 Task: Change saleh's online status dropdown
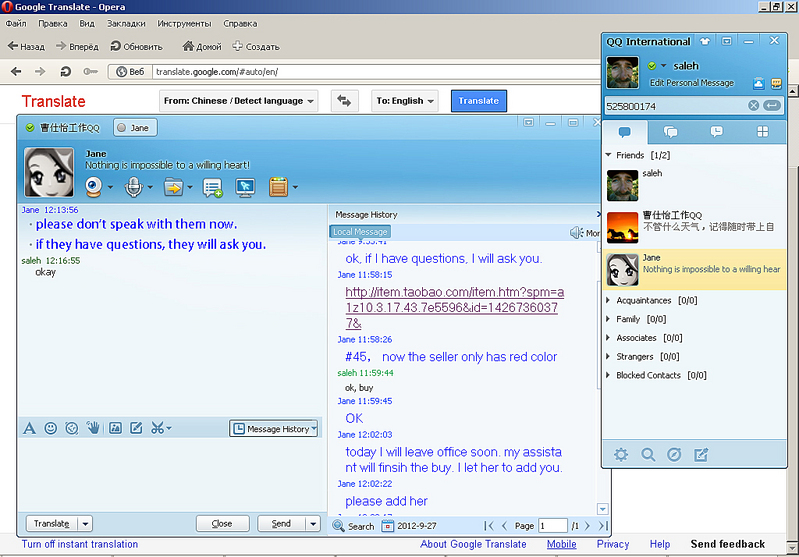tap(663, 66)
